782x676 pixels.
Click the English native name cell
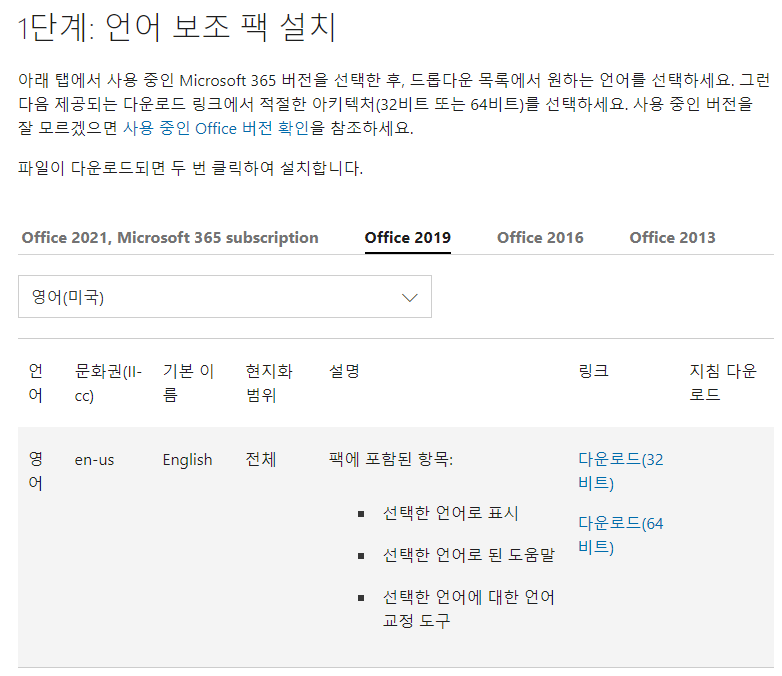pos(188,459)
